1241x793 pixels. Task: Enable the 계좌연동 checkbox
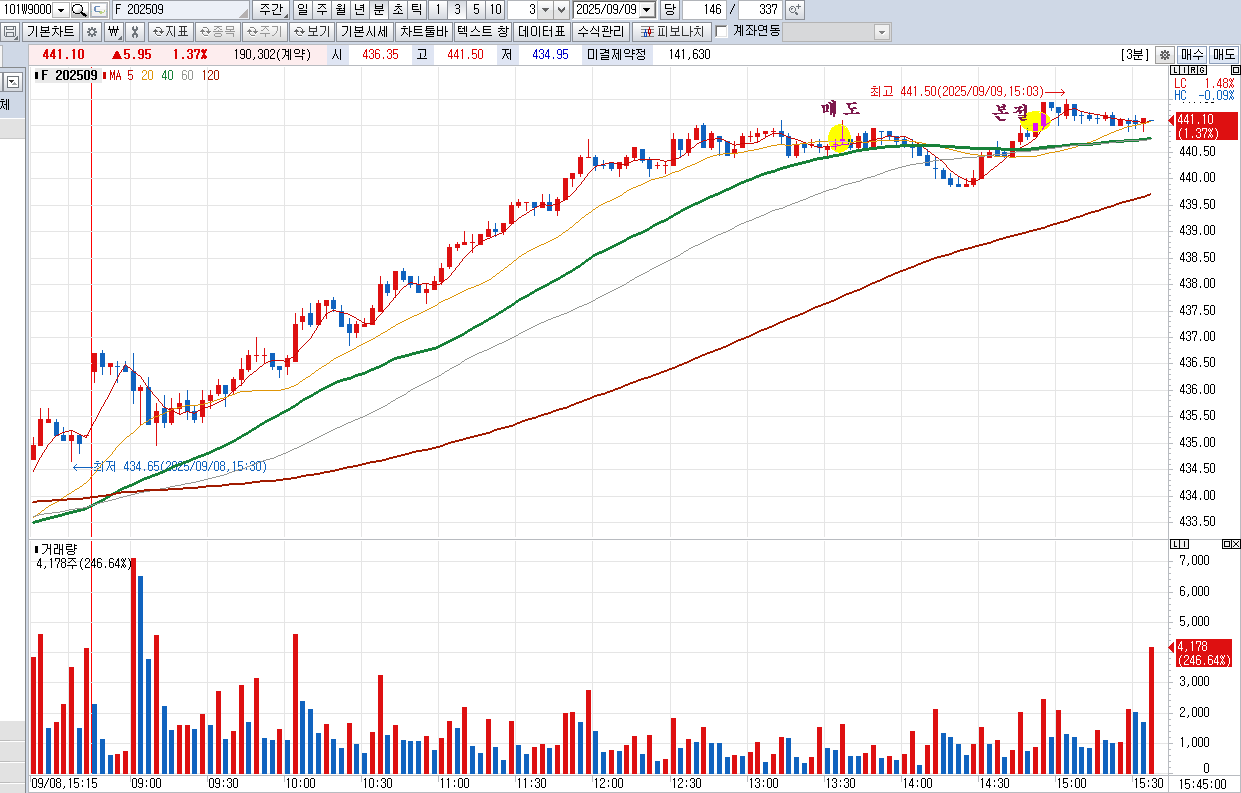pos(722,31)
